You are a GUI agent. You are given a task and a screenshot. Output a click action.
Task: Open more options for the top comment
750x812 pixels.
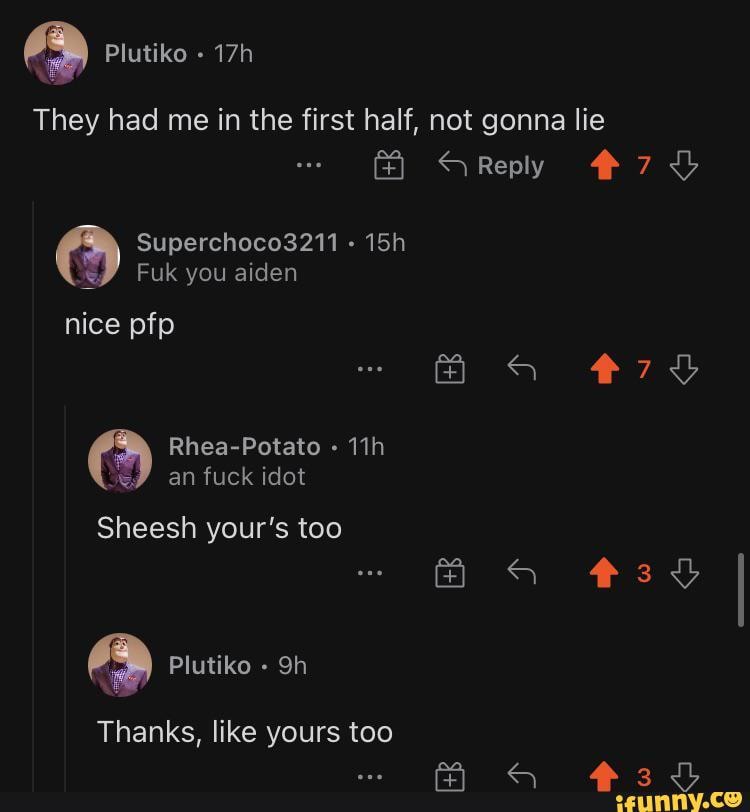click(308, 165)
